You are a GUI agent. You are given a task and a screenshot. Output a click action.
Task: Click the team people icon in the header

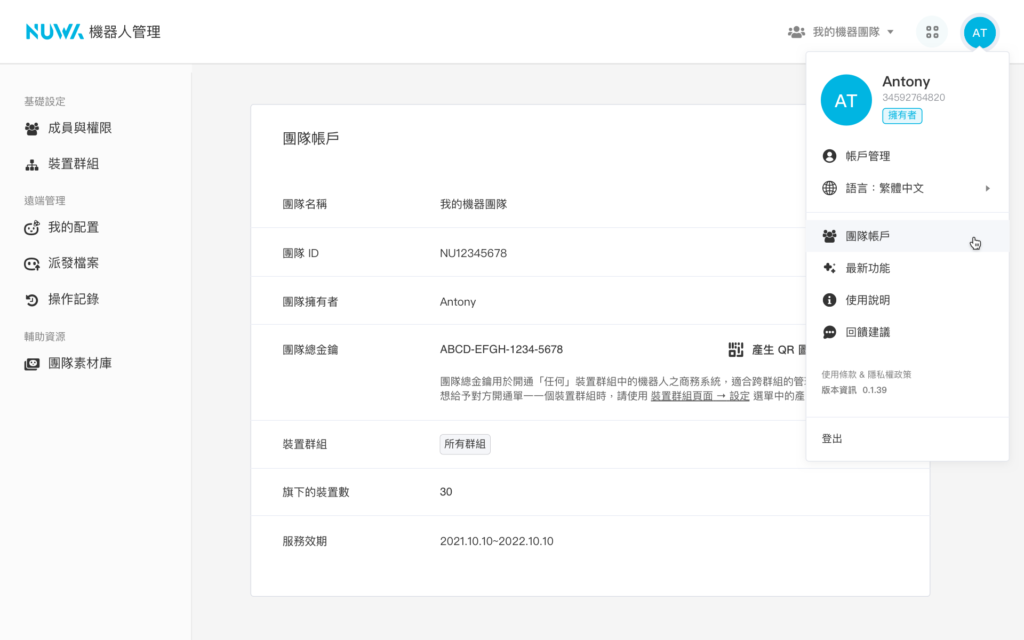[796, 32]
